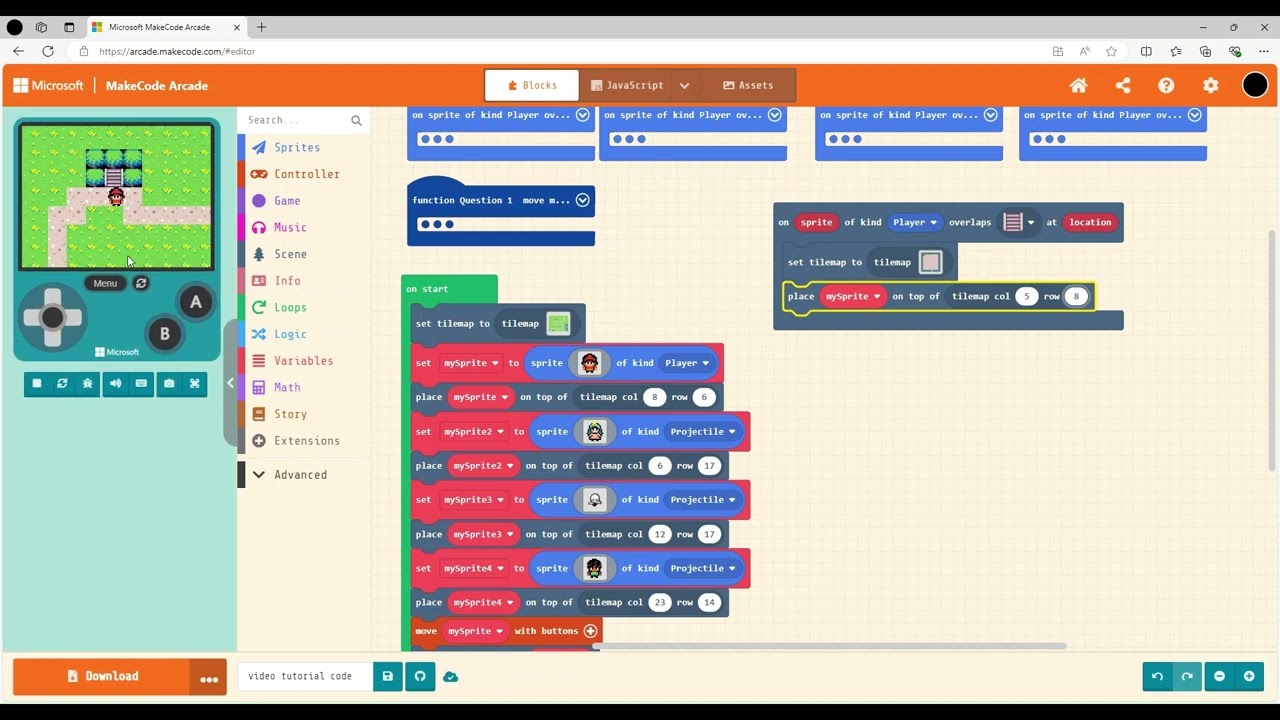Viewport: 1280px width, 720px height.
Task: Open the settings gear menu
Action: pos(1210,86)
